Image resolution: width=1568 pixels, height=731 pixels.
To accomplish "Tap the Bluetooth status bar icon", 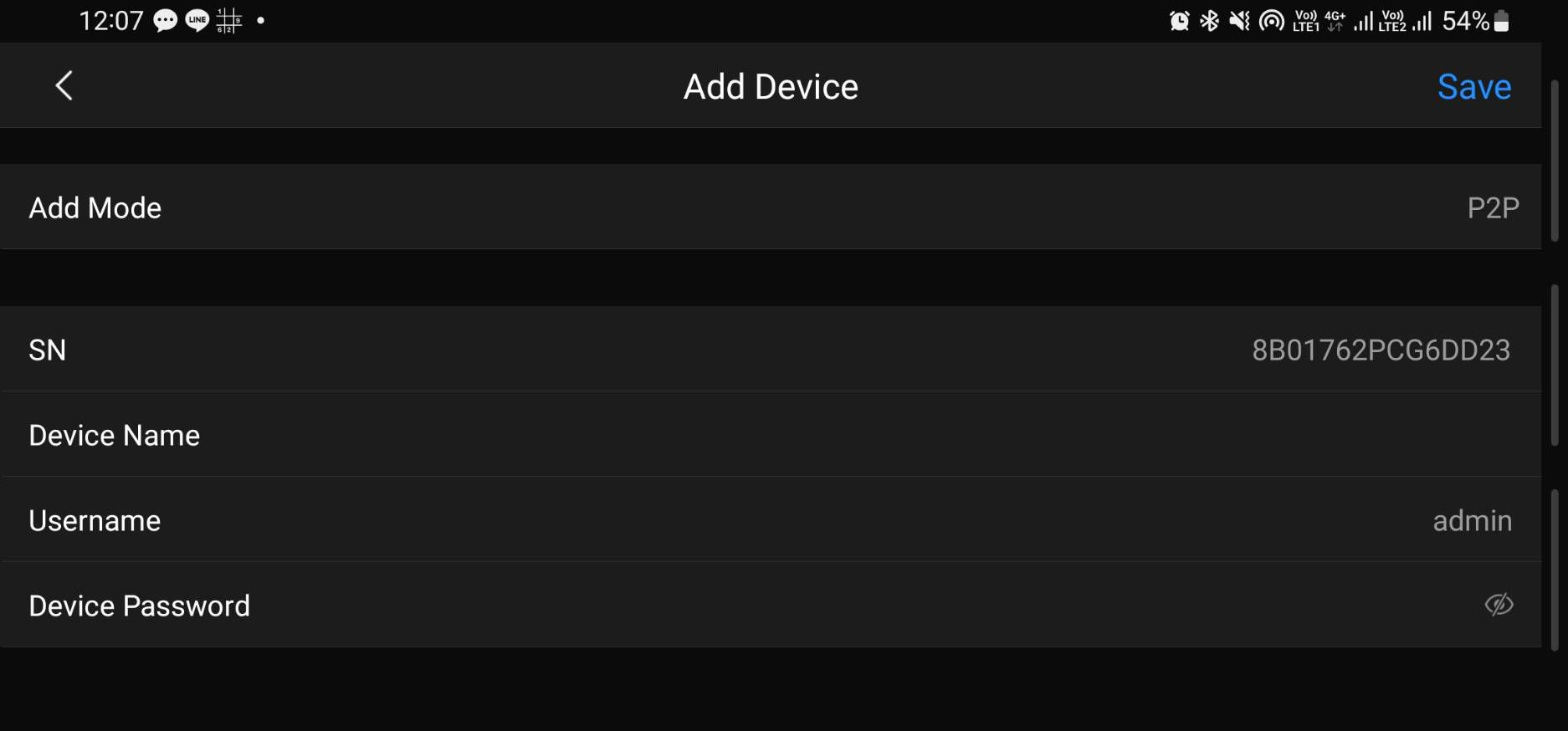I will click(1209, 21).
